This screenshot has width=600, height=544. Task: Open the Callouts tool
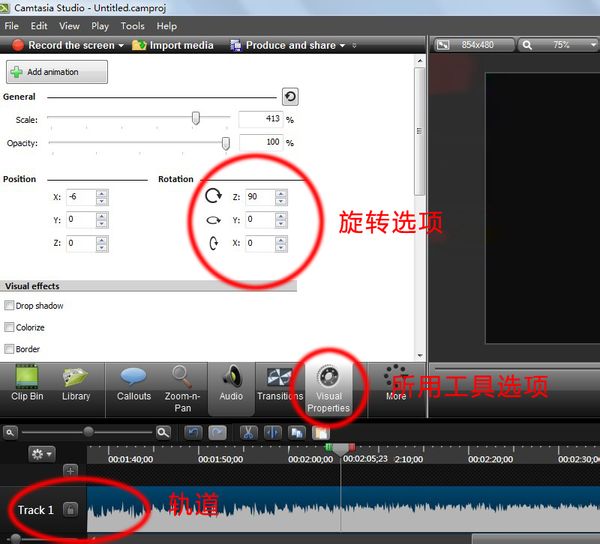pyautogui.click(x=134, y=383)
